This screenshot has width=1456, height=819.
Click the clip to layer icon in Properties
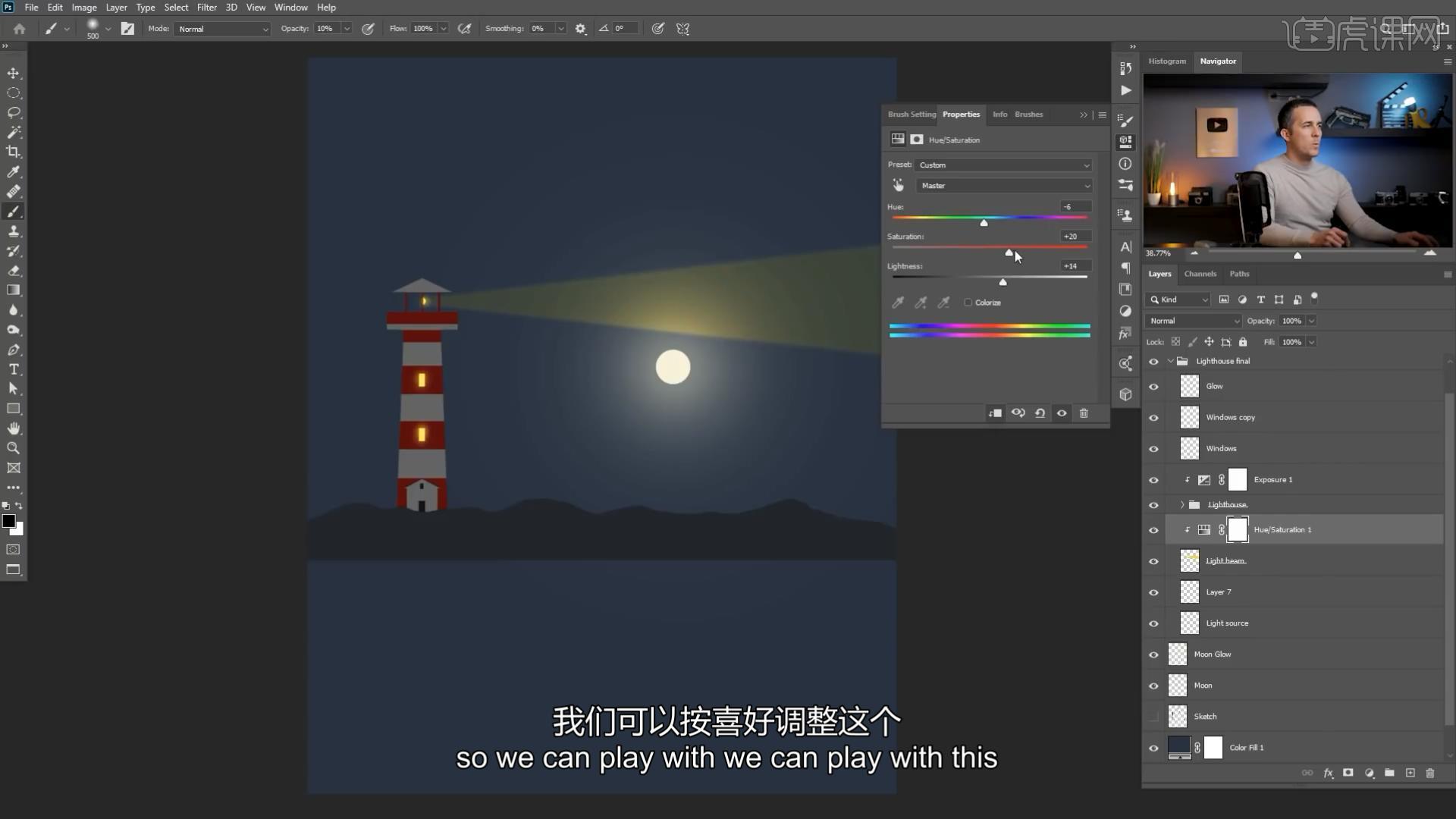tap(995, 413)
